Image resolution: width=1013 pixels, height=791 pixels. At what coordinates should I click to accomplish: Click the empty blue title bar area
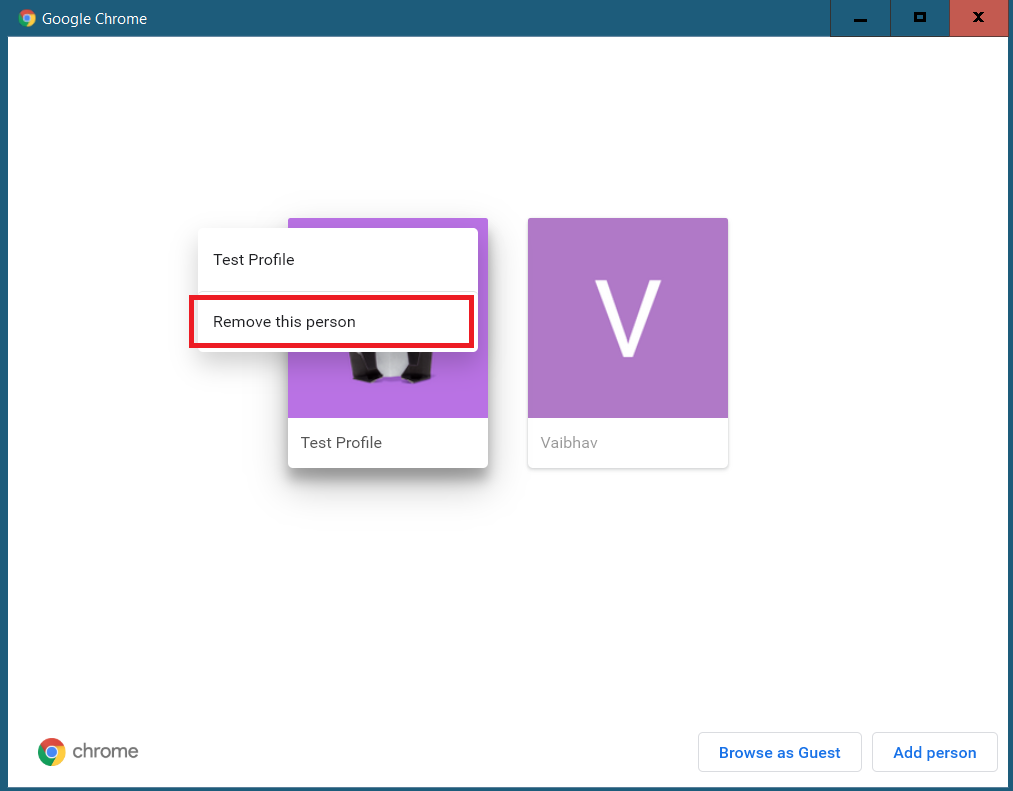tap(485, 18)
